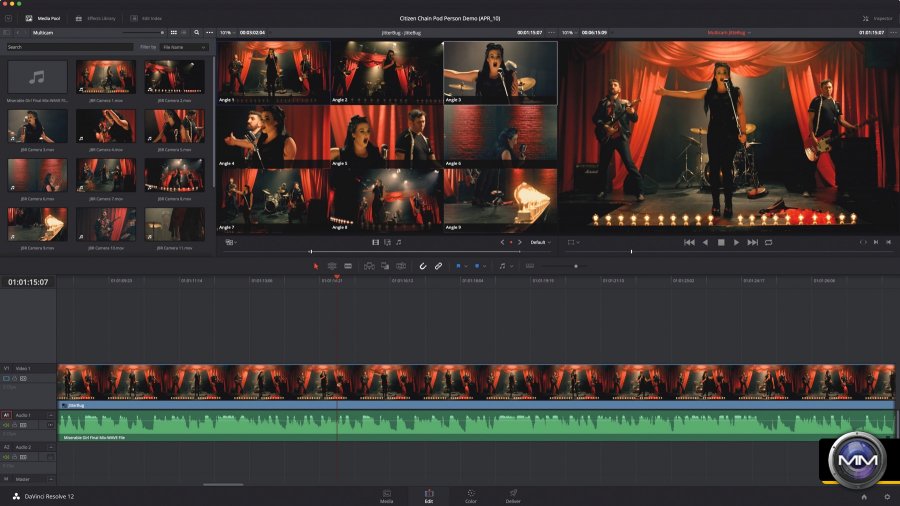This screenshot has height=506, width=900.
Task: Open the audio note options dropdown in toolbar
Action: click(511, 266)
